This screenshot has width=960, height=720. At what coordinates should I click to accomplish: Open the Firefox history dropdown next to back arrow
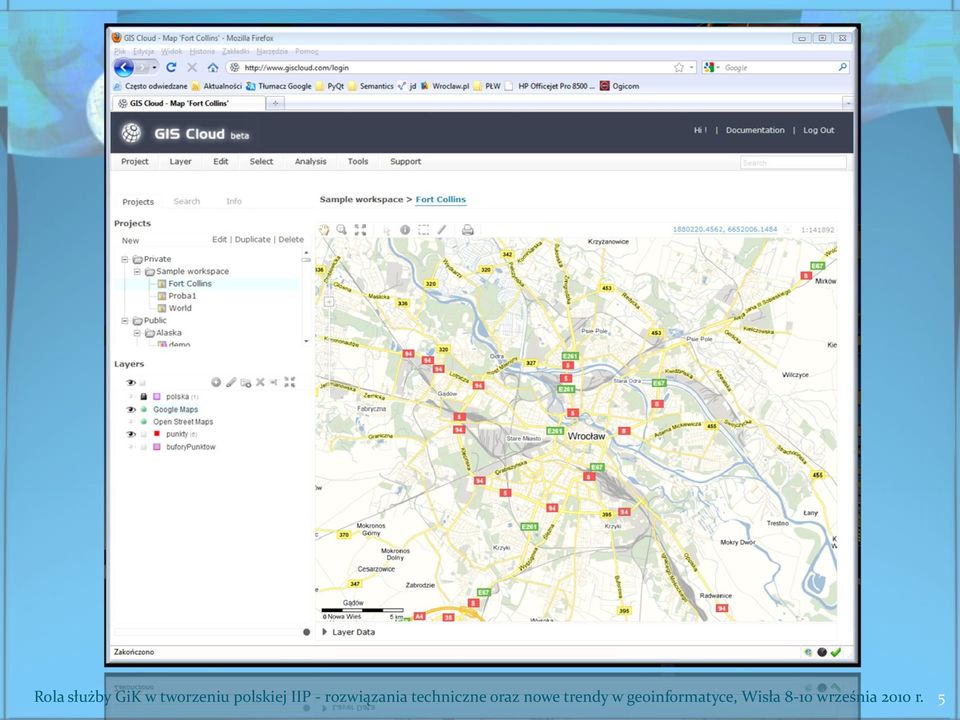[x=154, y=67]
